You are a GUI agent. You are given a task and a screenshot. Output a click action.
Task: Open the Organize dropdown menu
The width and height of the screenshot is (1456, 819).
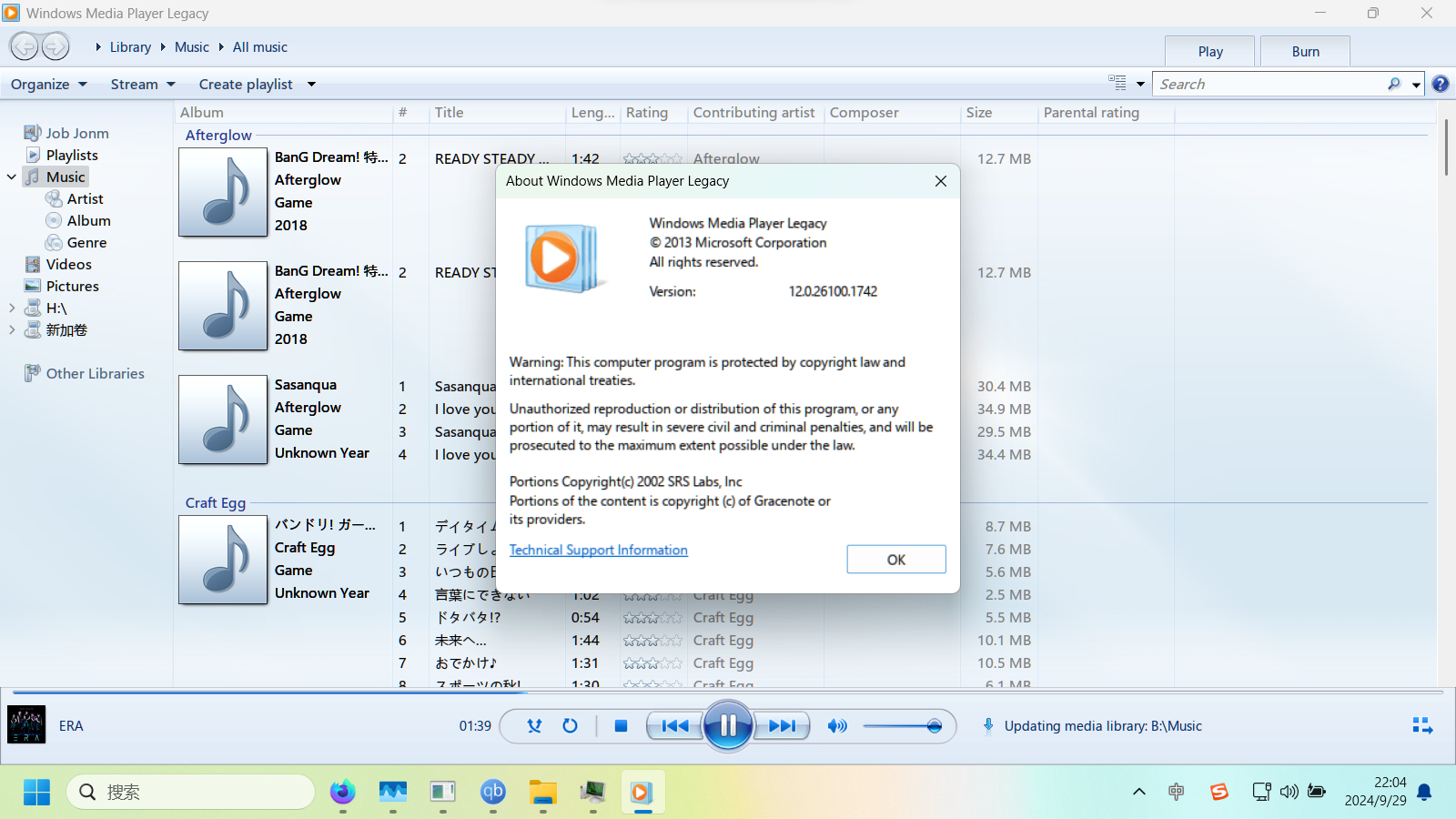pyautogui.click(x=49, y=84)
